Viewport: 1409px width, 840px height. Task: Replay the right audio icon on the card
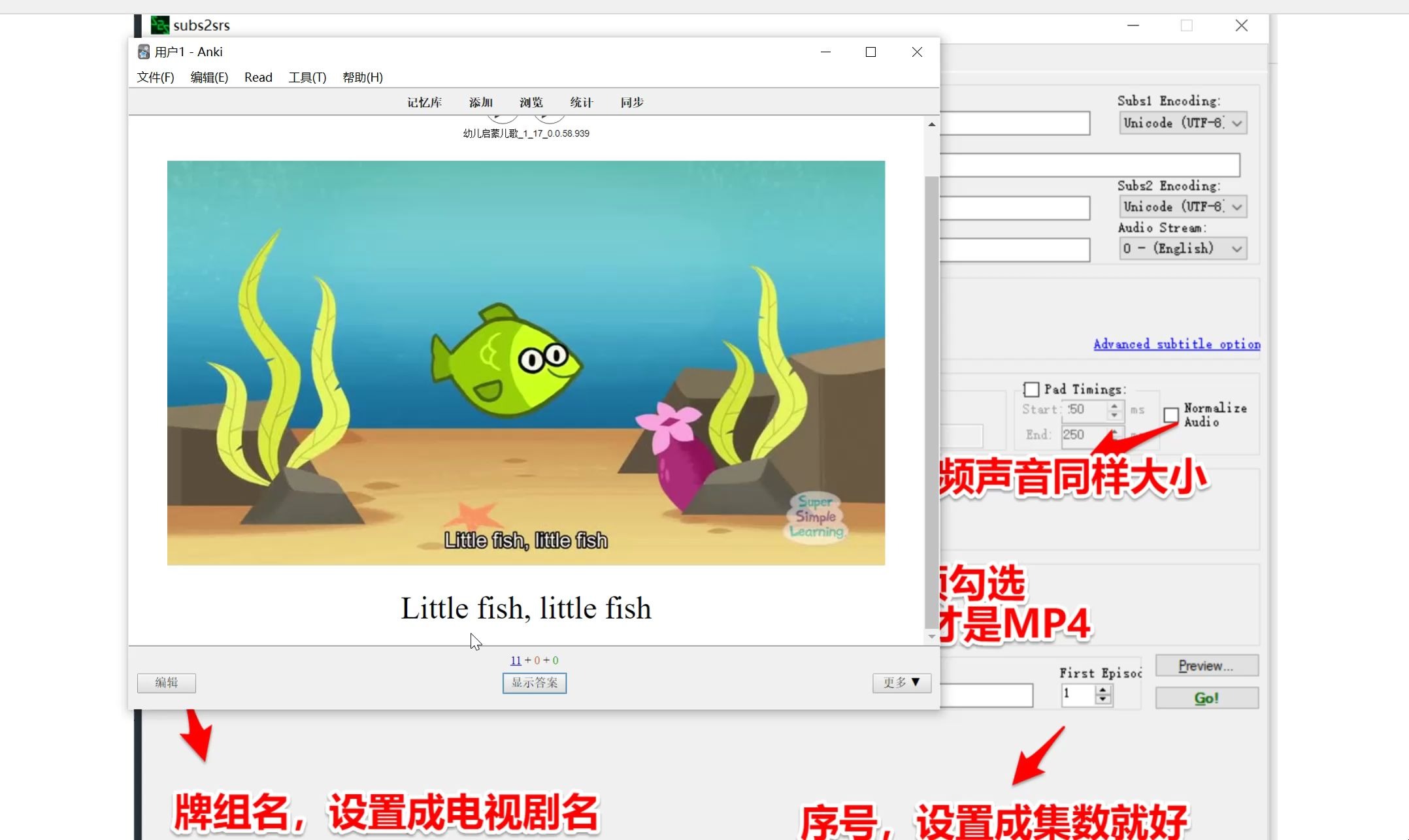(x=549, y=115)
